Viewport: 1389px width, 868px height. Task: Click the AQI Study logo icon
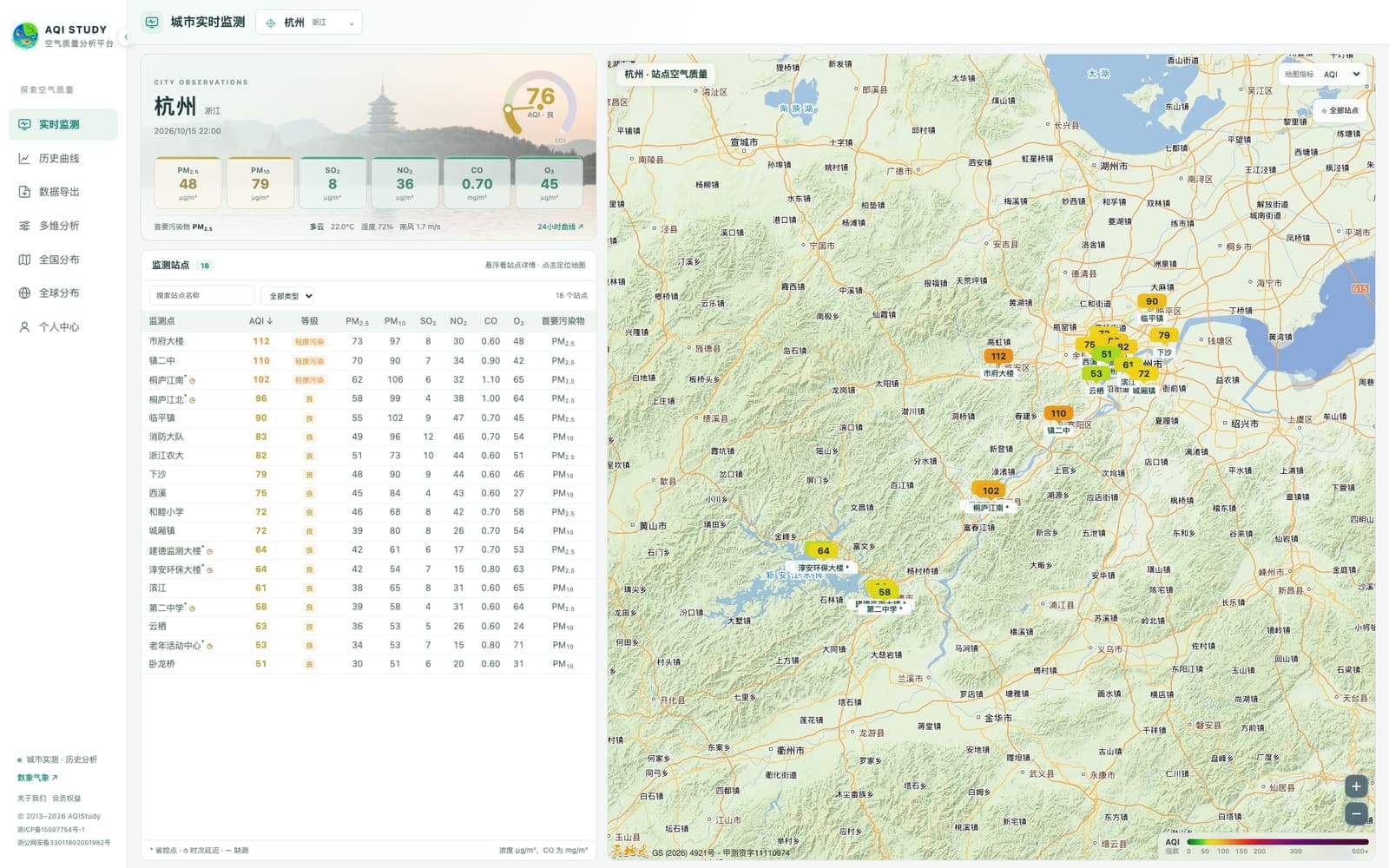click(x=24, y=36)
